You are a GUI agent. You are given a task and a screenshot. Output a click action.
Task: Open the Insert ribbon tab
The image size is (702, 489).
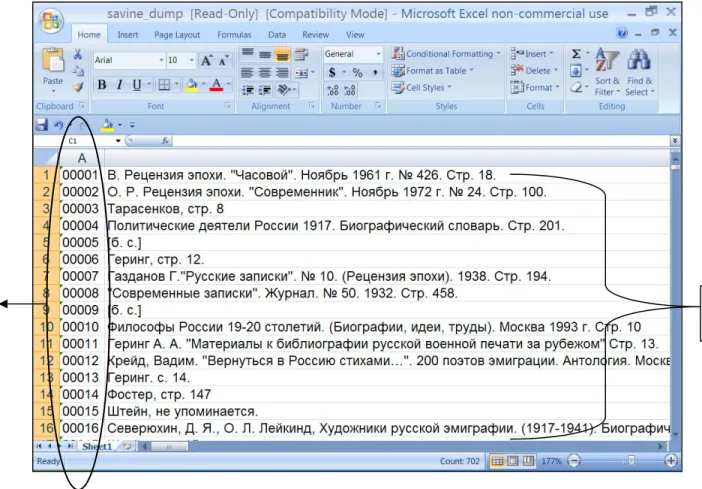(x=128, y=34)
